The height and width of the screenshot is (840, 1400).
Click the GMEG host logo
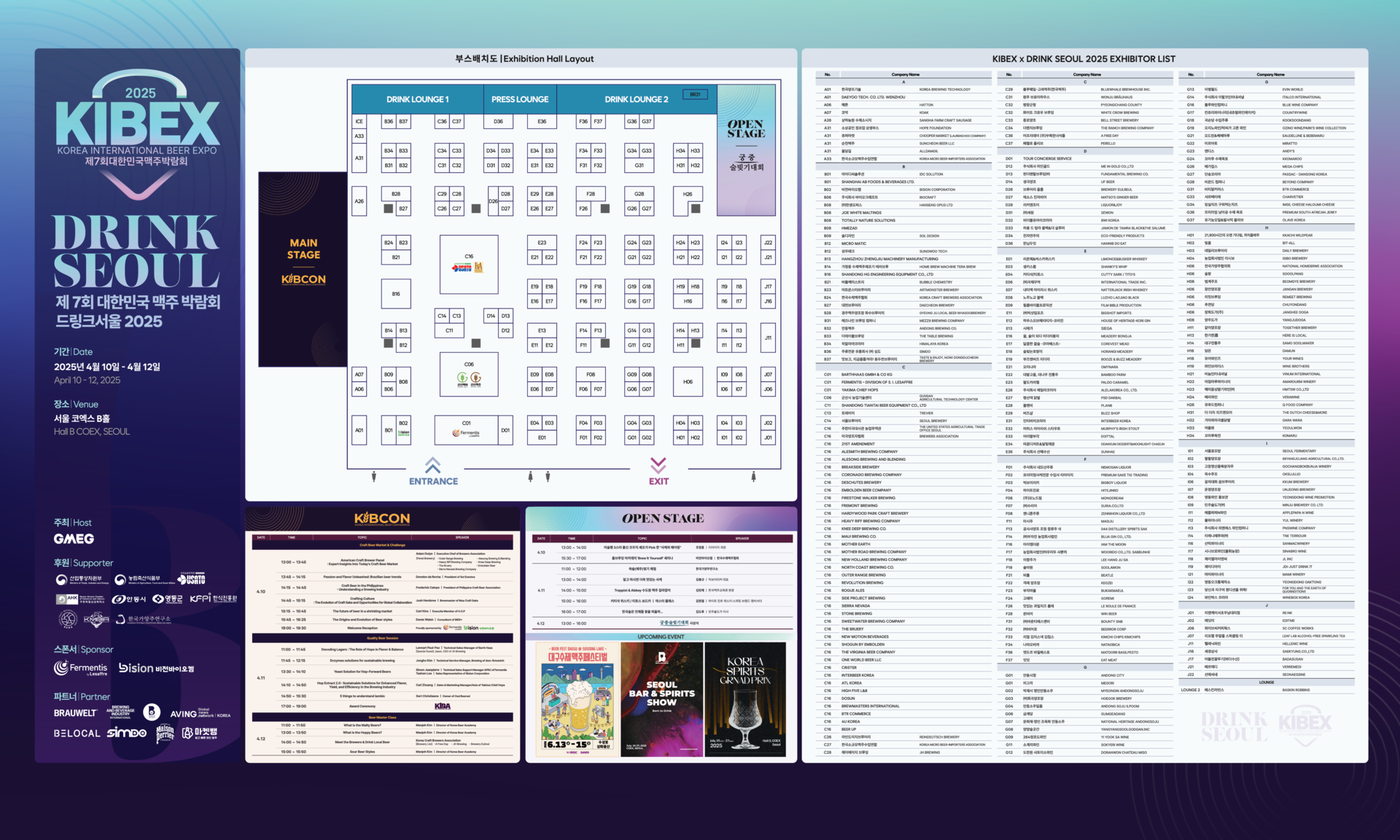point(74,539)
